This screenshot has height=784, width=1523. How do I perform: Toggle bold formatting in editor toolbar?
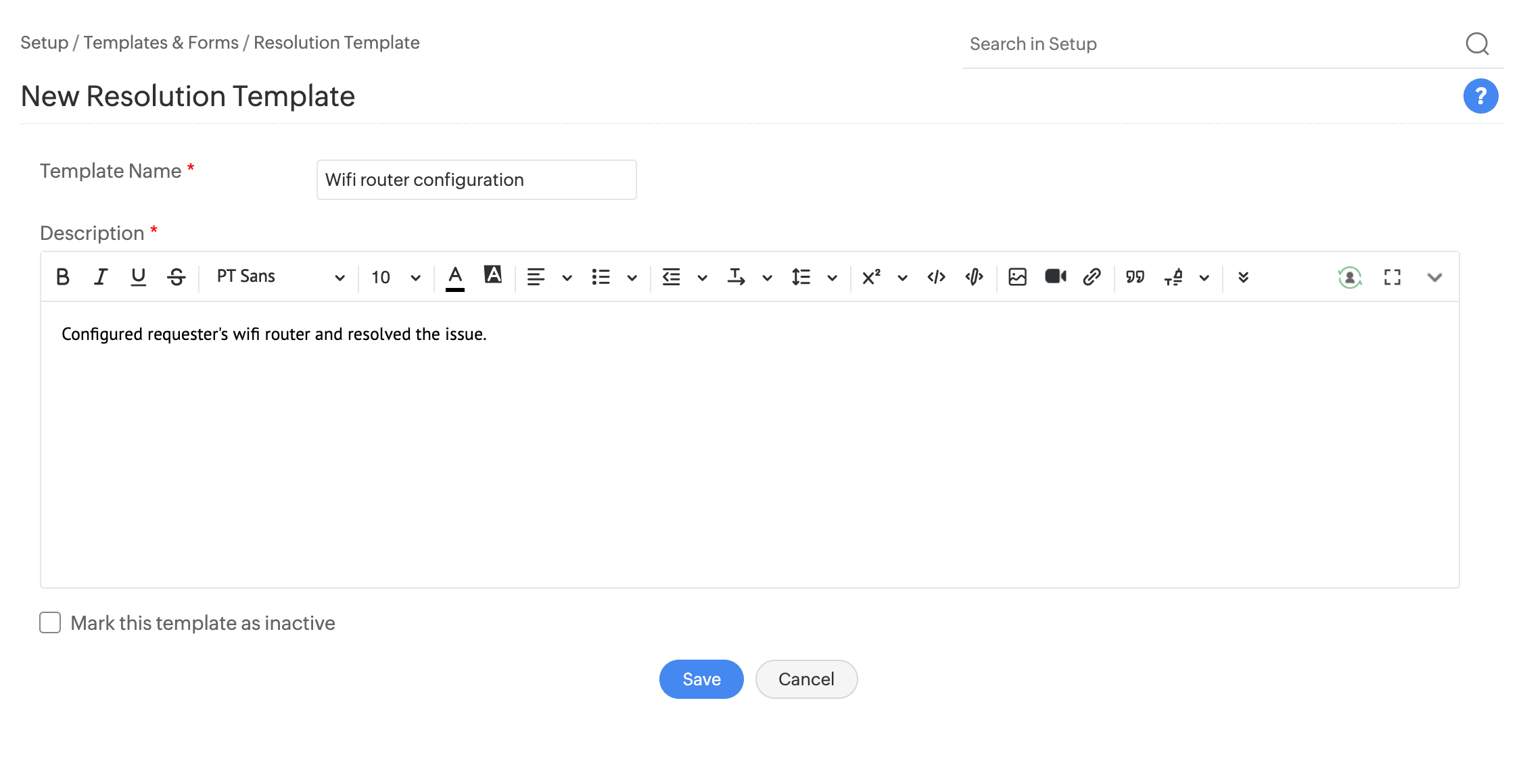coord(63,277)
